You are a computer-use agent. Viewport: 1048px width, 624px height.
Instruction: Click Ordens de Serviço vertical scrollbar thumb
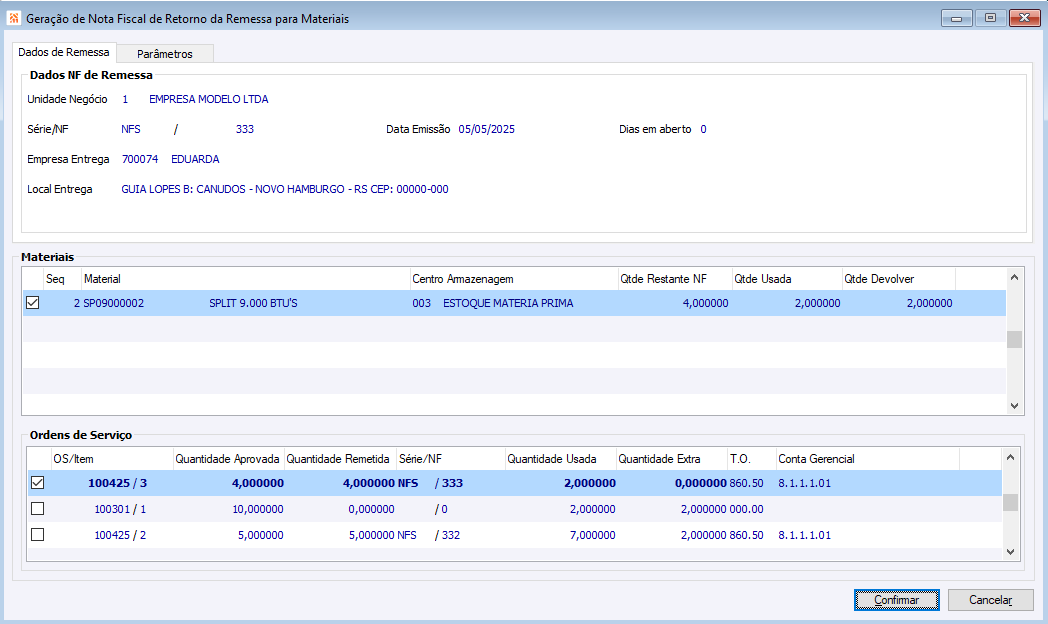1010,502
